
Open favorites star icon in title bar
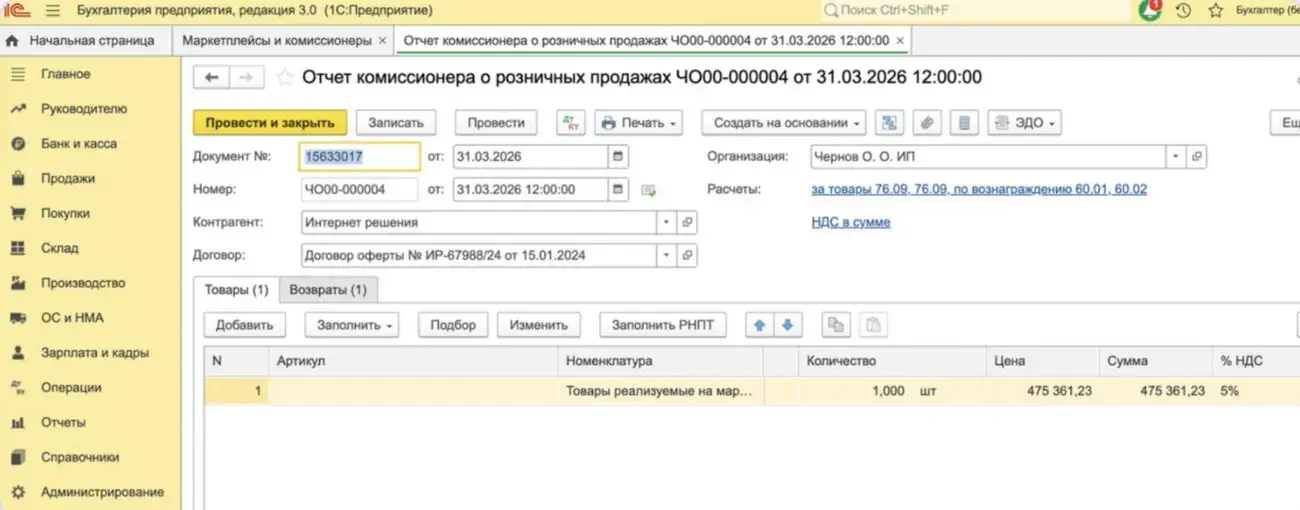(1216, 11)
